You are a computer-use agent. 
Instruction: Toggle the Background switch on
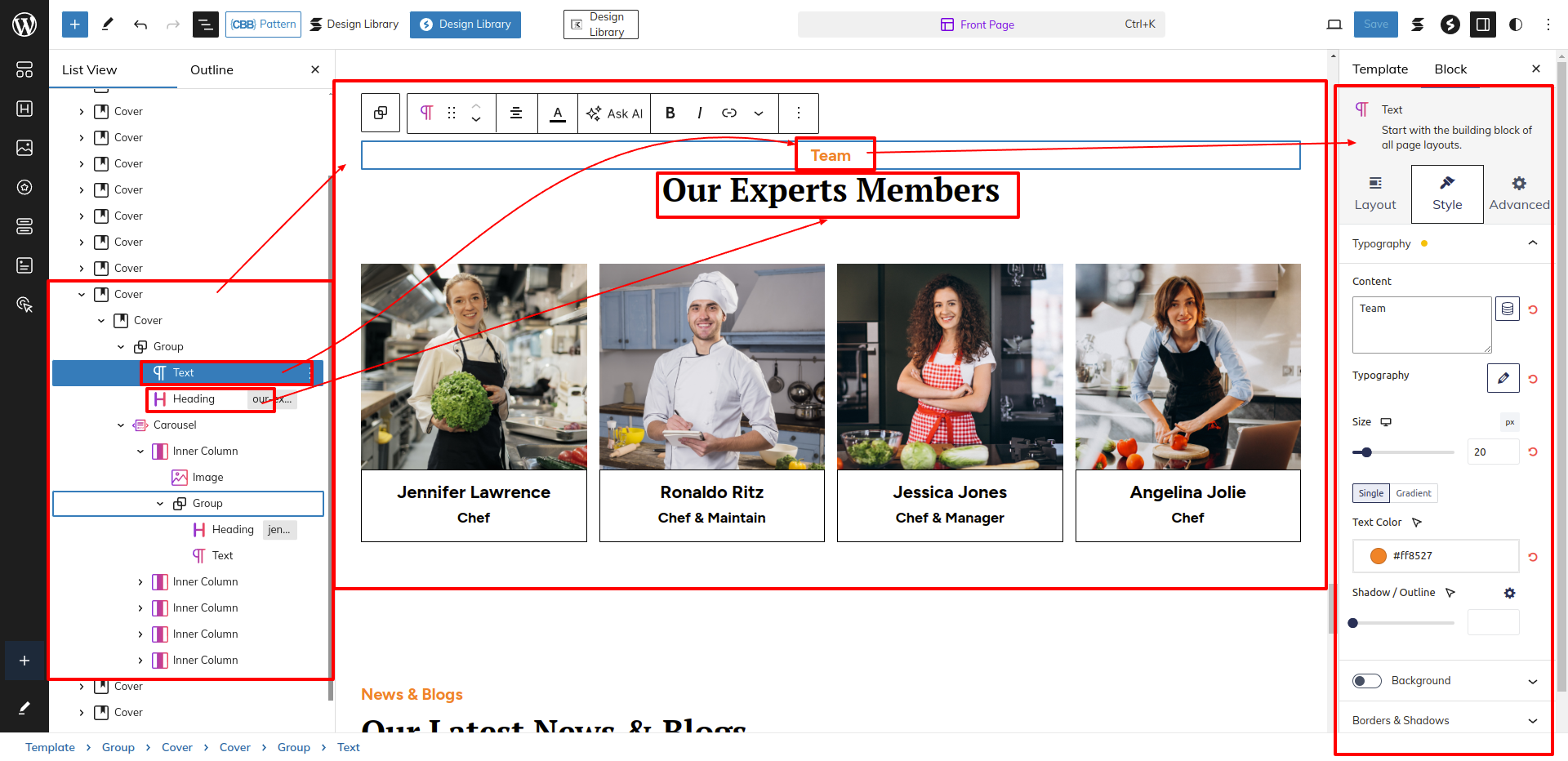point(1366,681)
